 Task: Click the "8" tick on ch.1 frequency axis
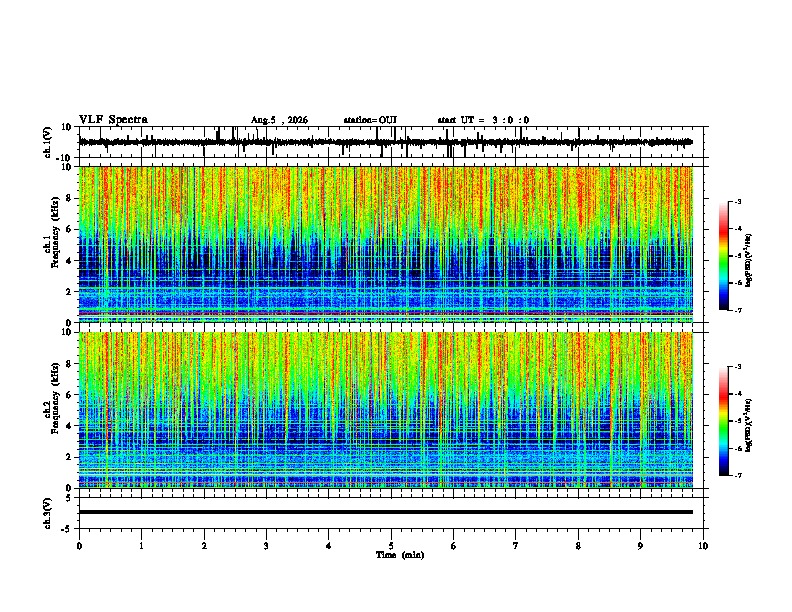point(69,198)
